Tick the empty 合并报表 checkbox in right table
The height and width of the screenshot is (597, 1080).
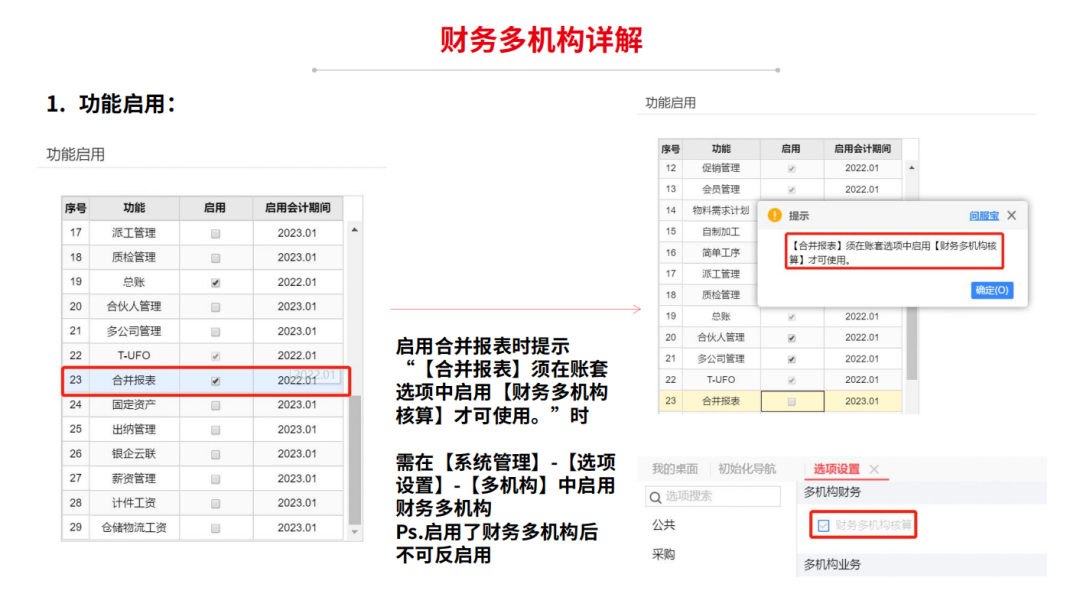point(792,401)
